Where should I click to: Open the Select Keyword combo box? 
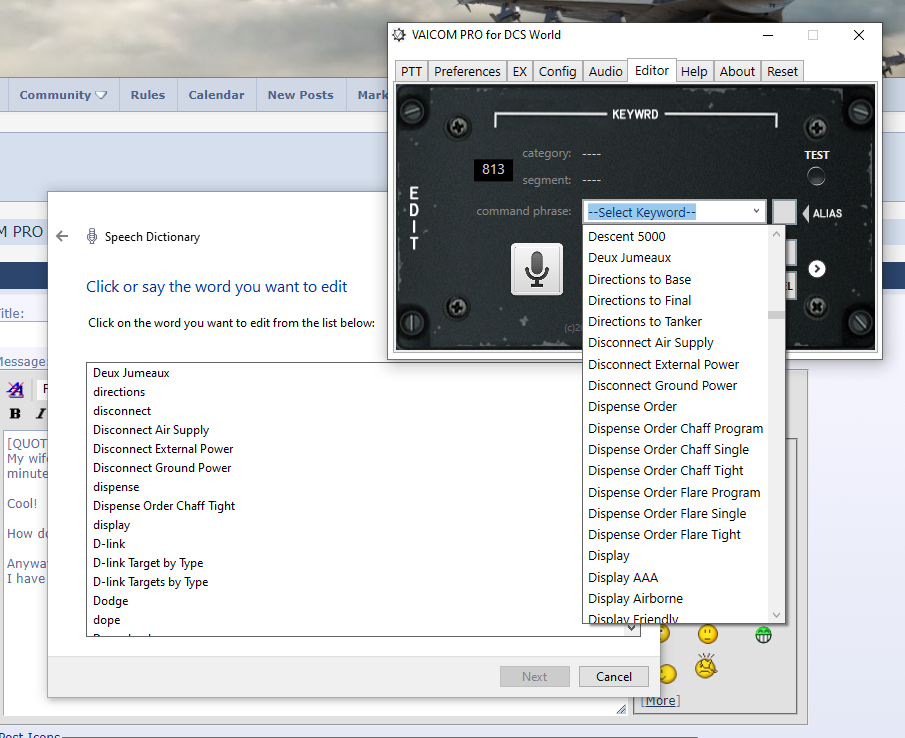pos(674,212)
